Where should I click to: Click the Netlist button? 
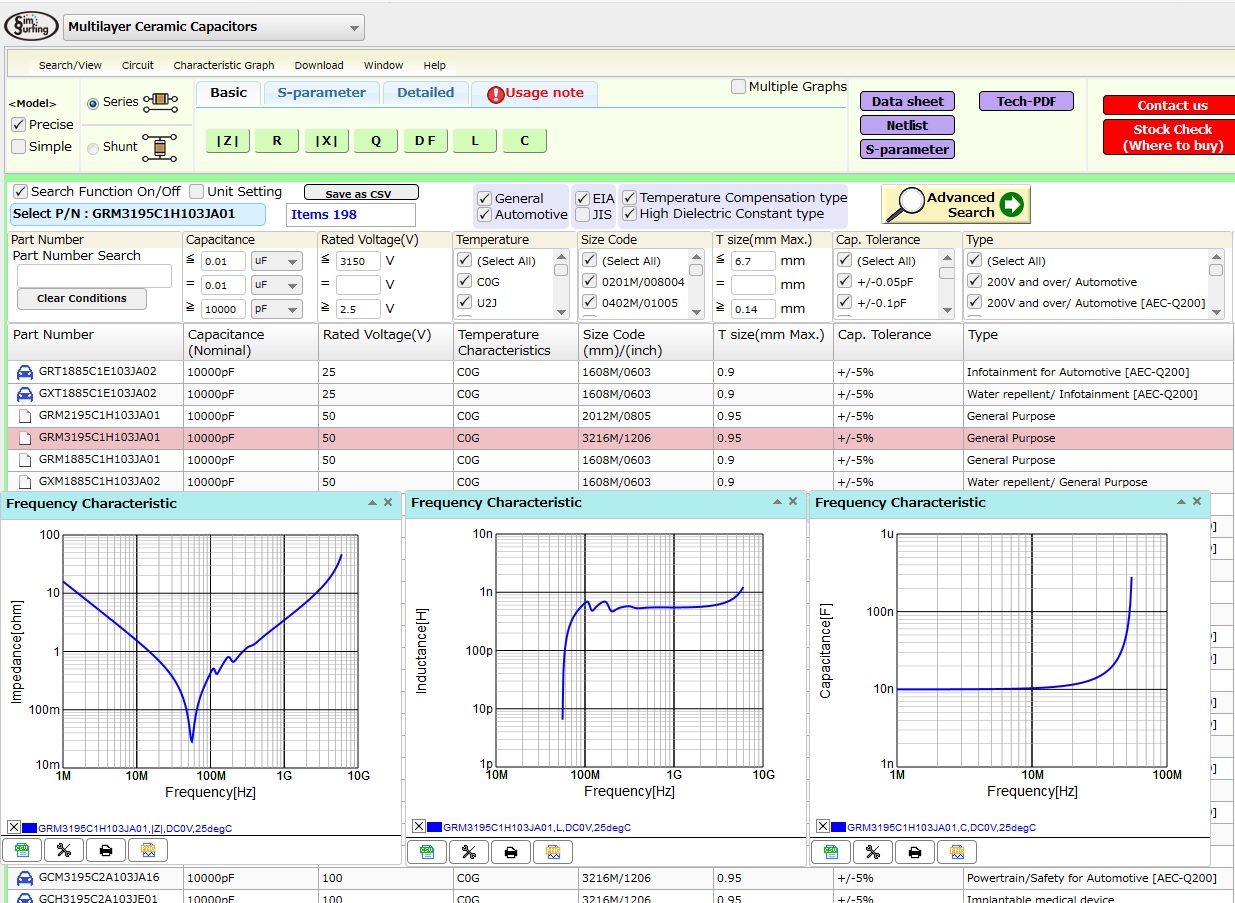tap(908, 125)
